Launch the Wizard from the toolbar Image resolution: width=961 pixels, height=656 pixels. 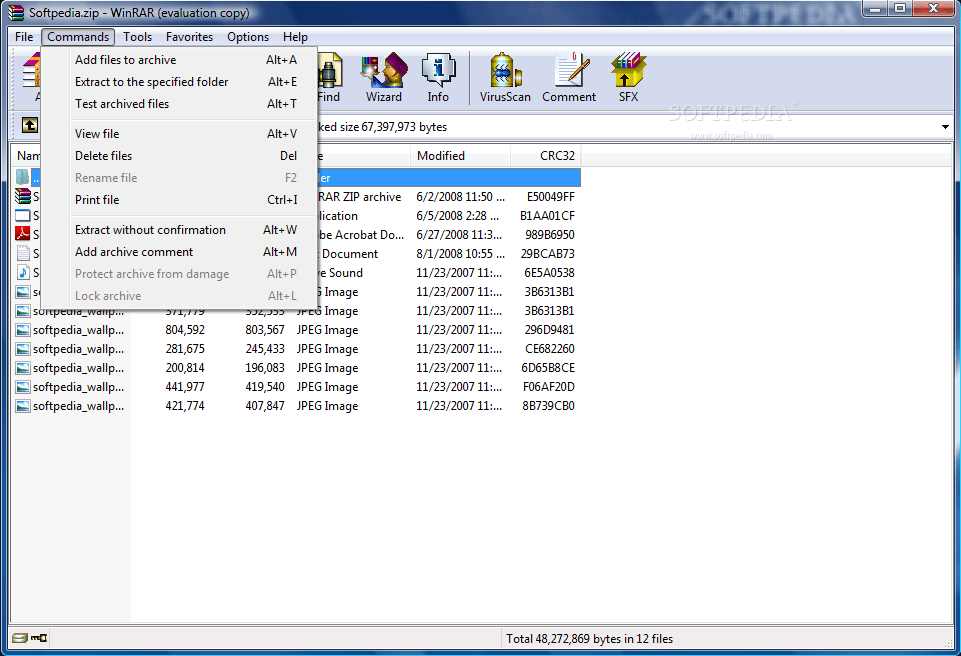point(383,77)
